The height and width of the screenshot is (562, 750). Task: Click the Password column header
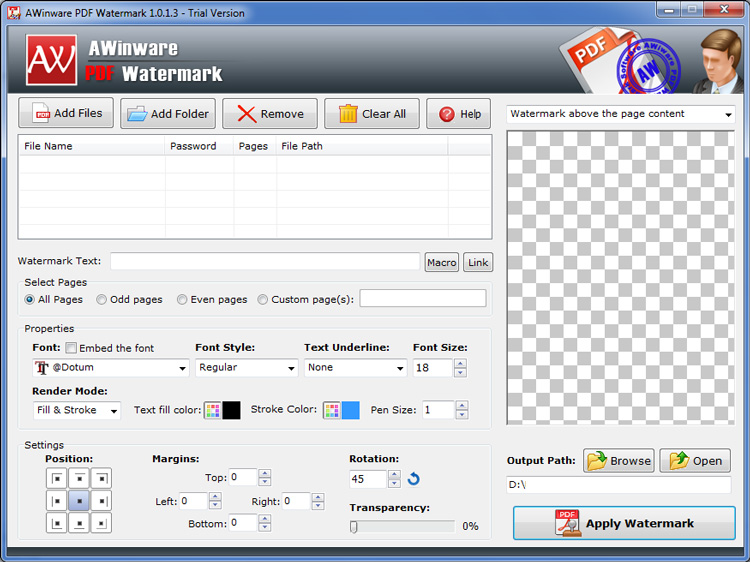(x=199, y=146)
